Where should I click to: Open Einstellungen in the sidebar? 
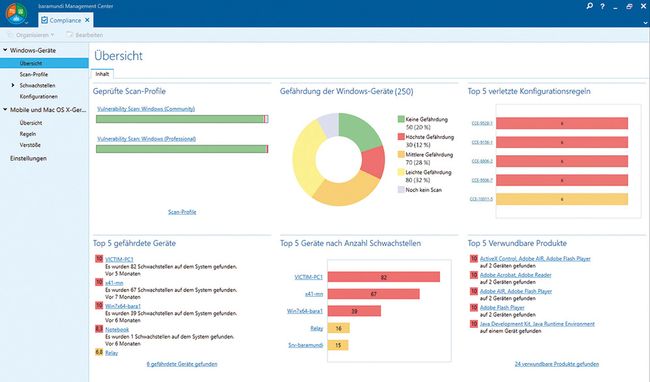click(x=28, y=158)
